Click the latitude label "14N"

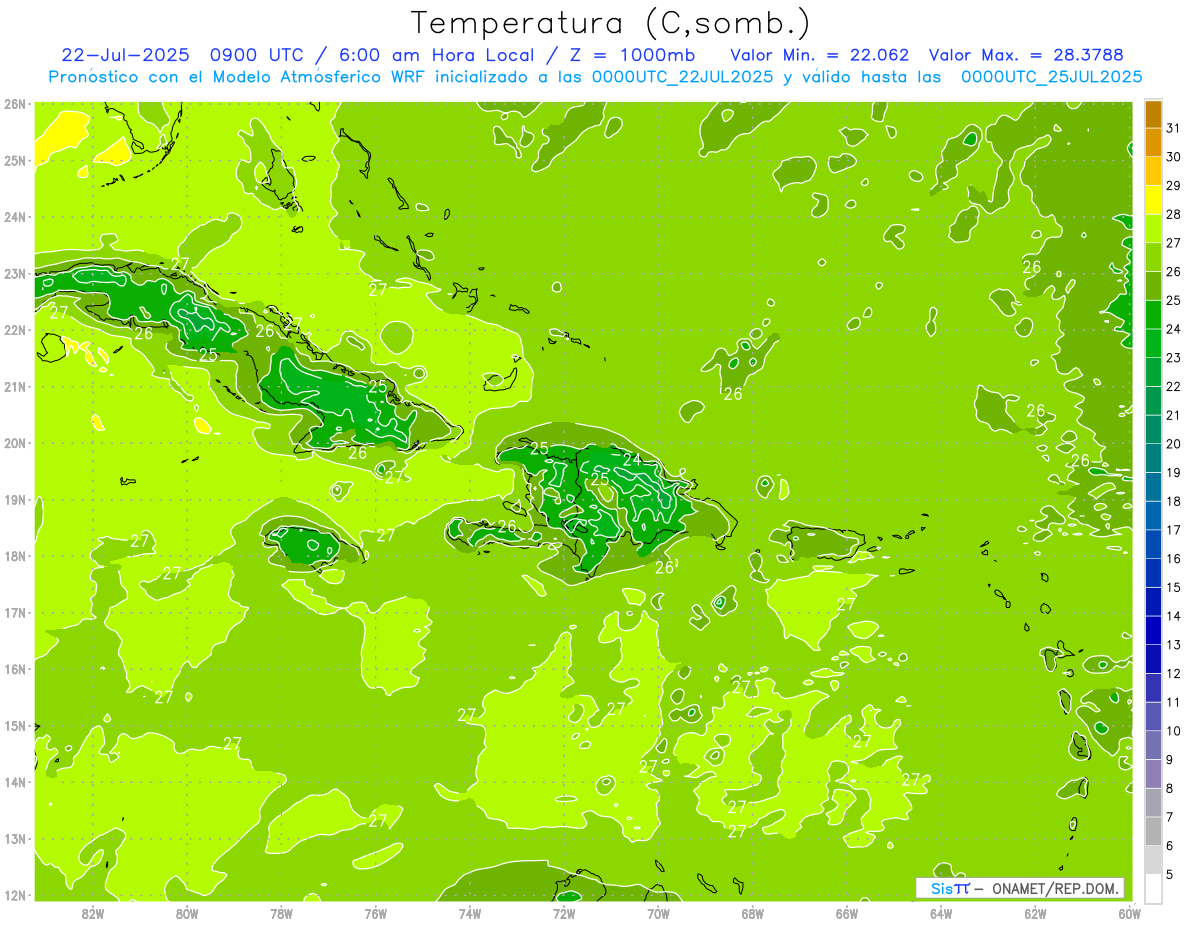15,782
